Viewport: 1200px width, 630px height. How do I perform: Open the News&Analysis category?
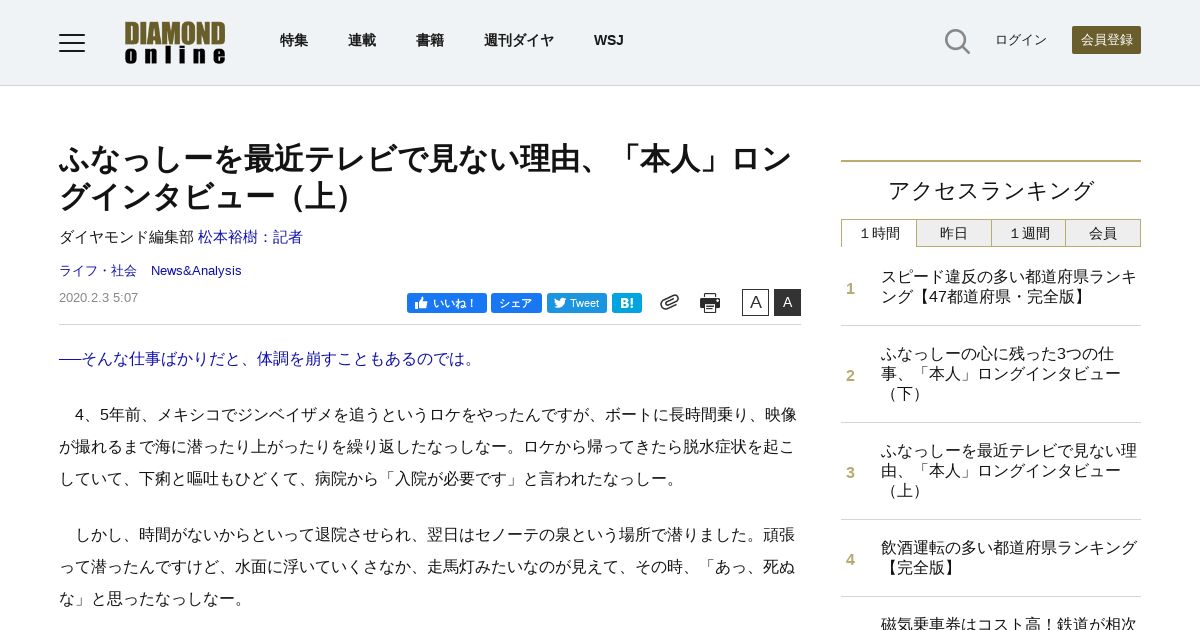coord(196,270)
